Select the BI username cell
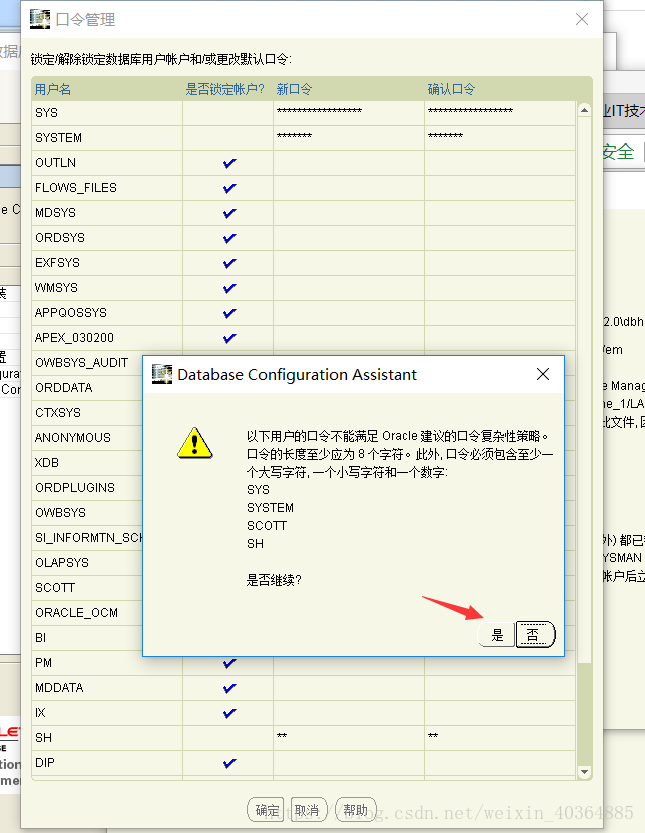 point(87,638)
